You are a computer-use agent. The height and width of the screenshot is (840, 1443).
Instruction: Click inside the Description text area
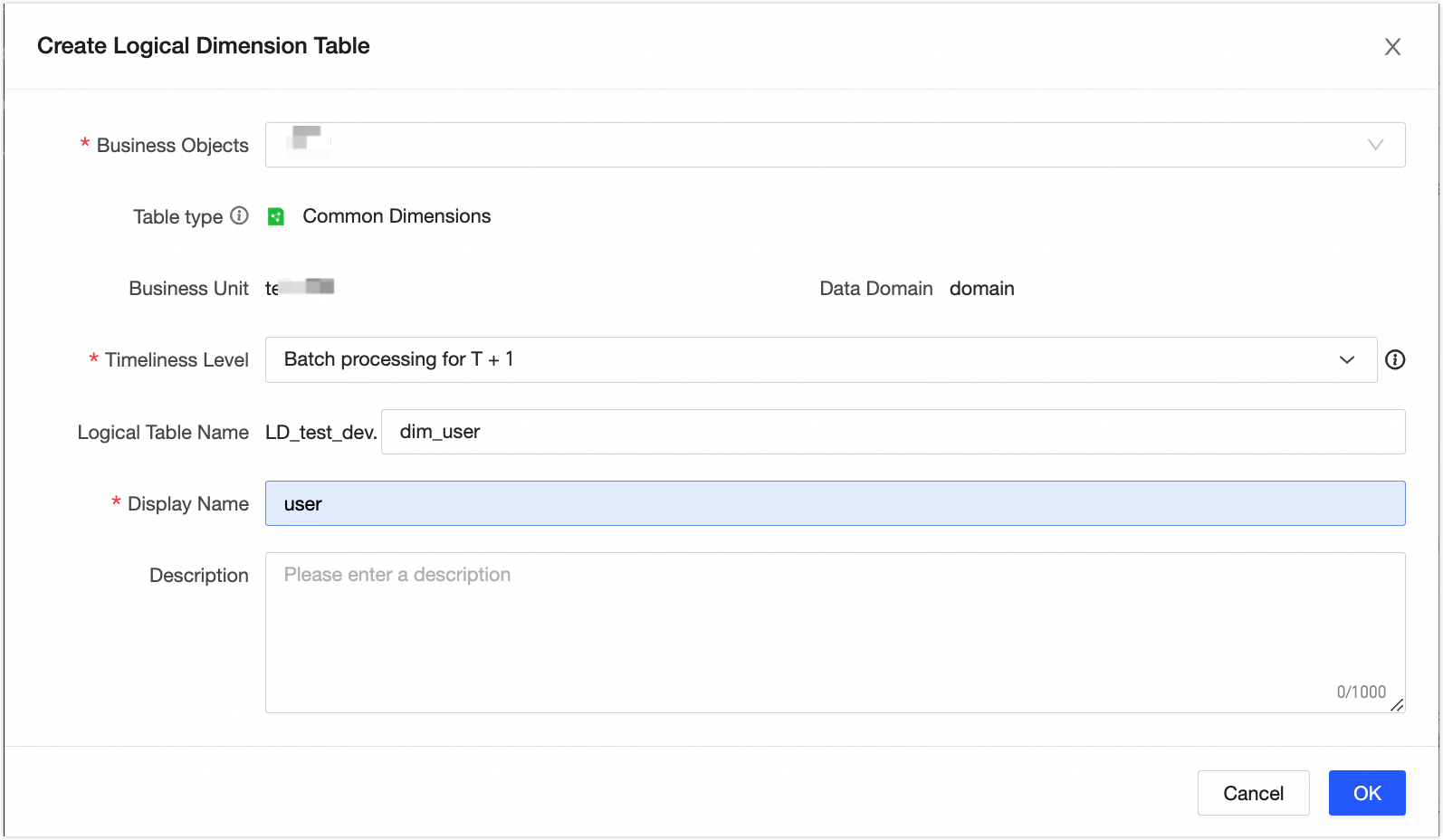point(835,633)
